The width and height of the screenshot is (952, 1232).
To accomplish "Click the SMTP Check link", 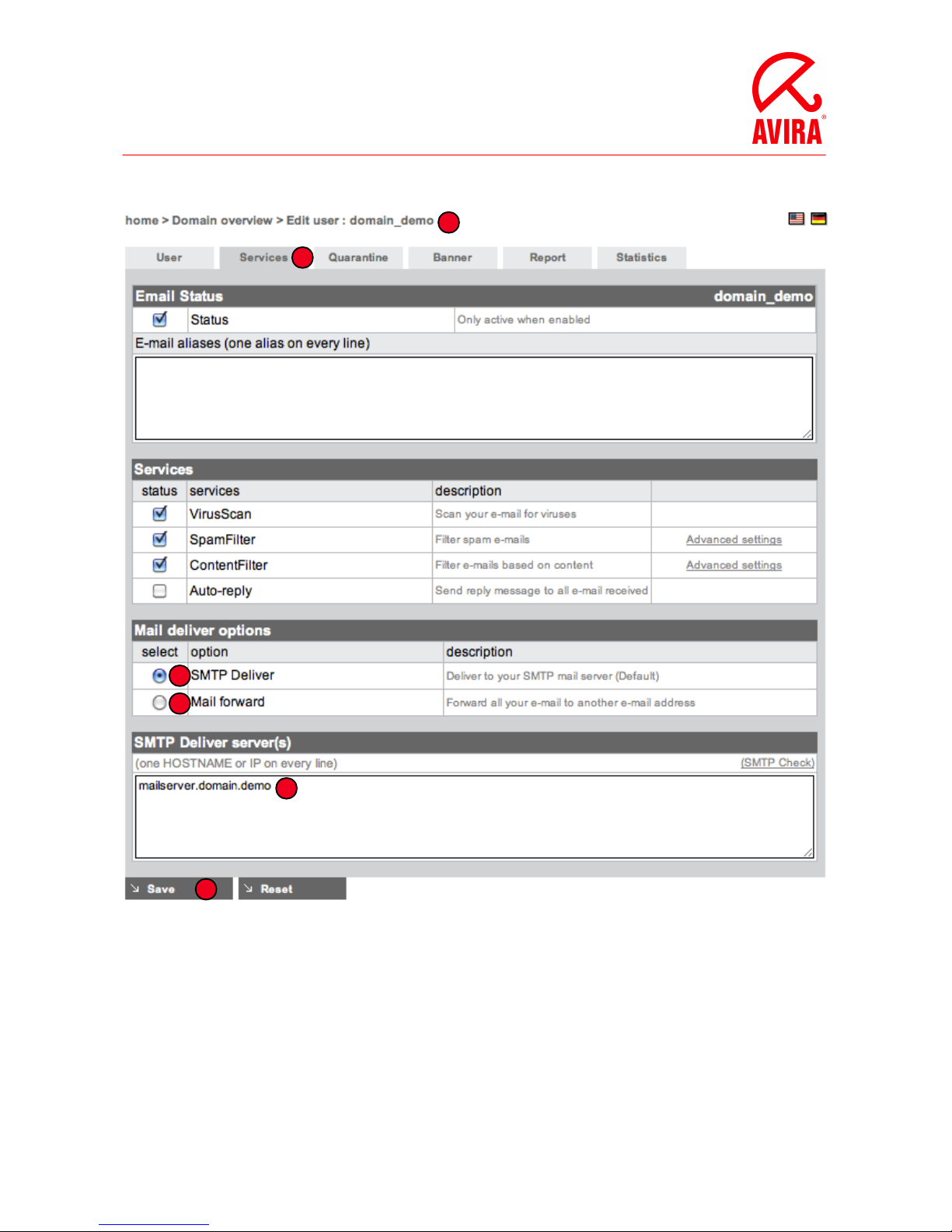I will pyautogui.click(x=777, y=763).
